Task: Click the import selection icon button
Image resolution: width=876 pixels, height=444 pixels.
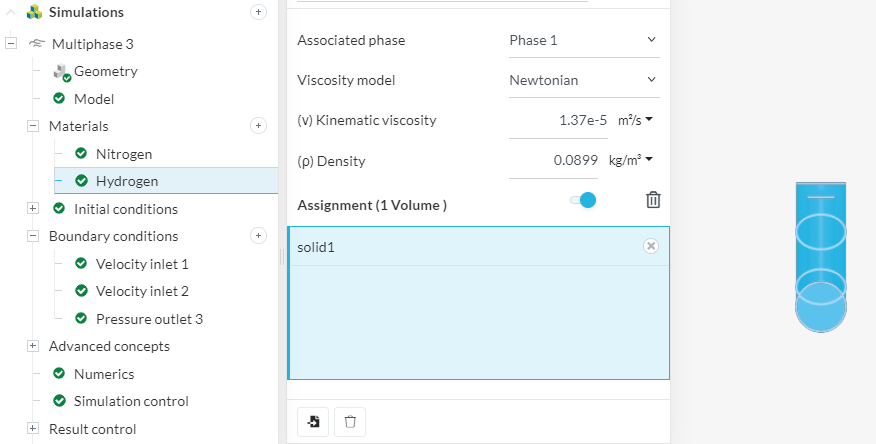Action: (x=313, y=421)
